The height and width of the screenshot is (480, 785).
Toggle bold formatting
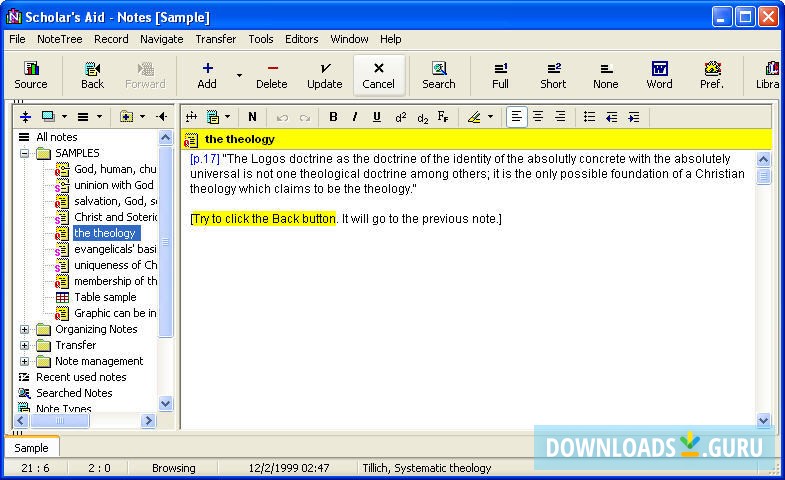[333, 117]
